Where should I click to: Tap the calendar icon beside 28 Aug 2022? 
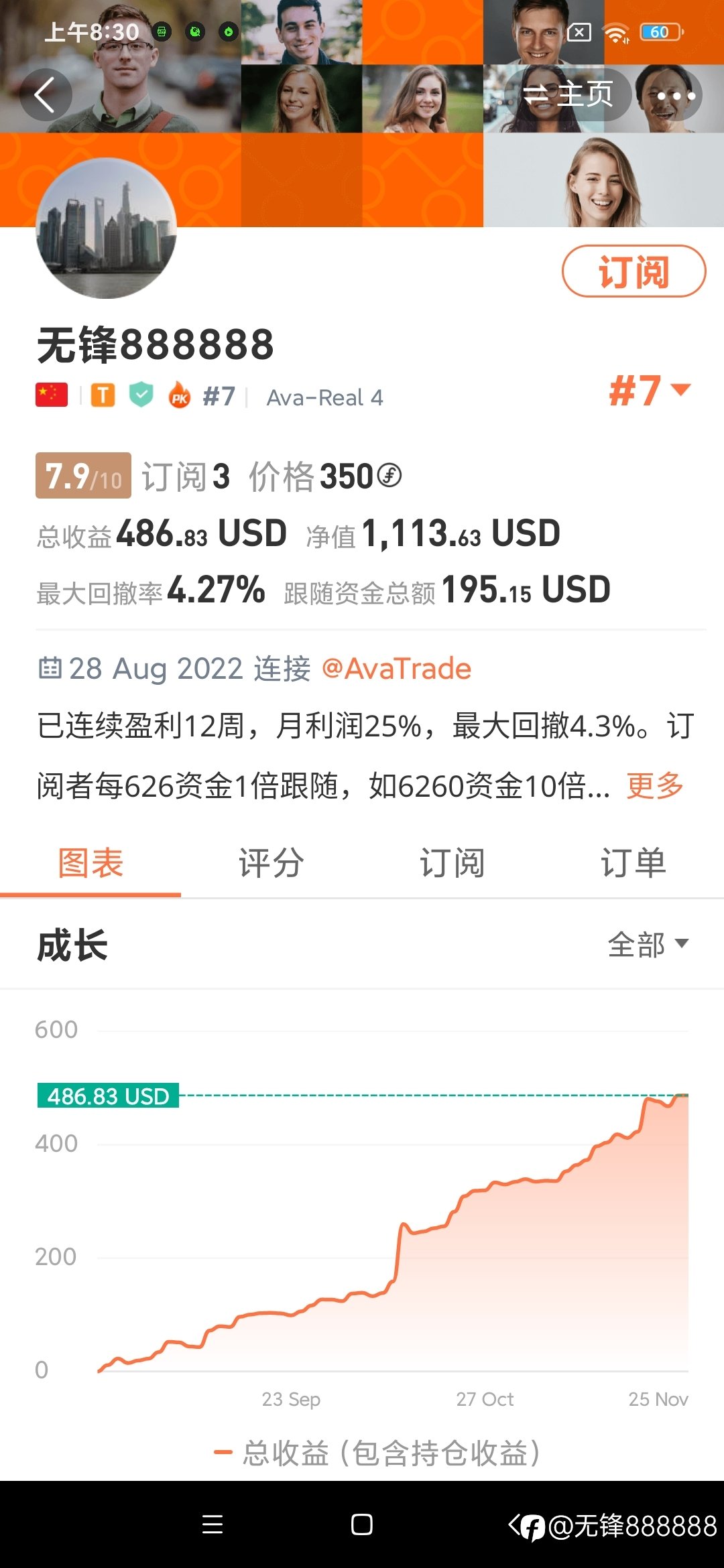pos(50,668)
